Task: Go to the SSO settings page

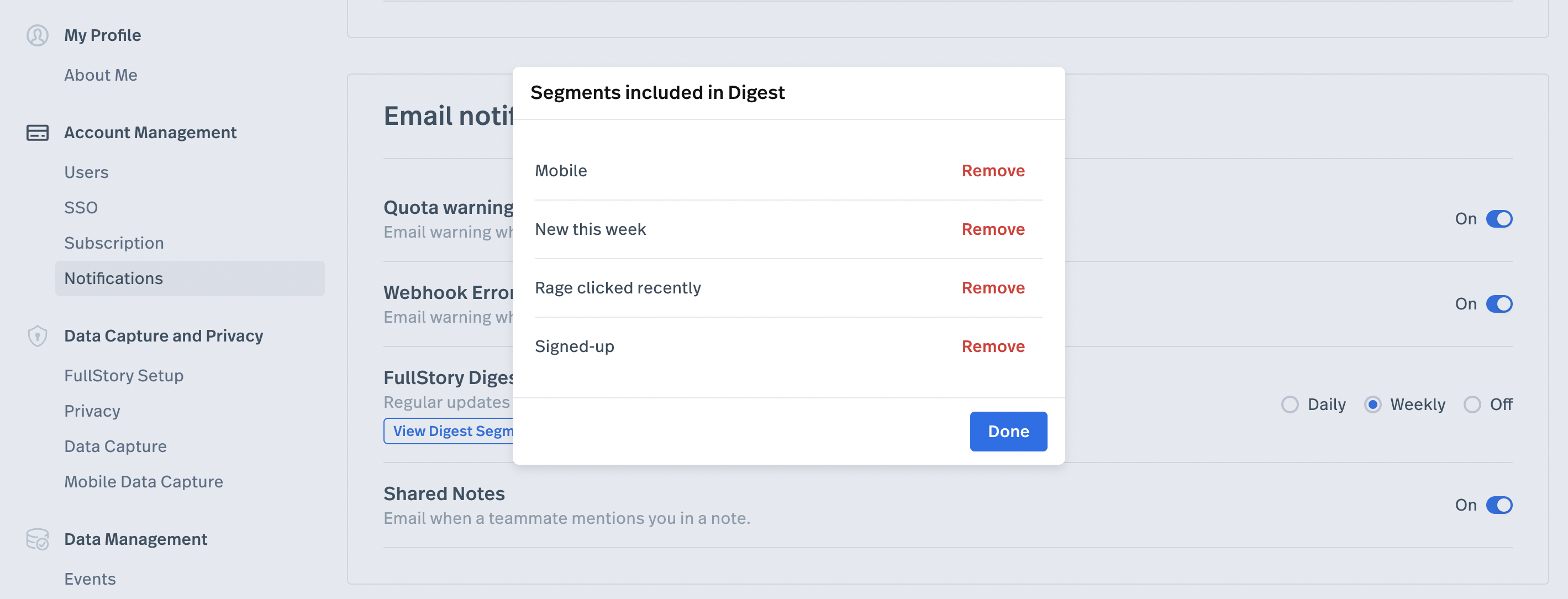Action: point(81,208)
